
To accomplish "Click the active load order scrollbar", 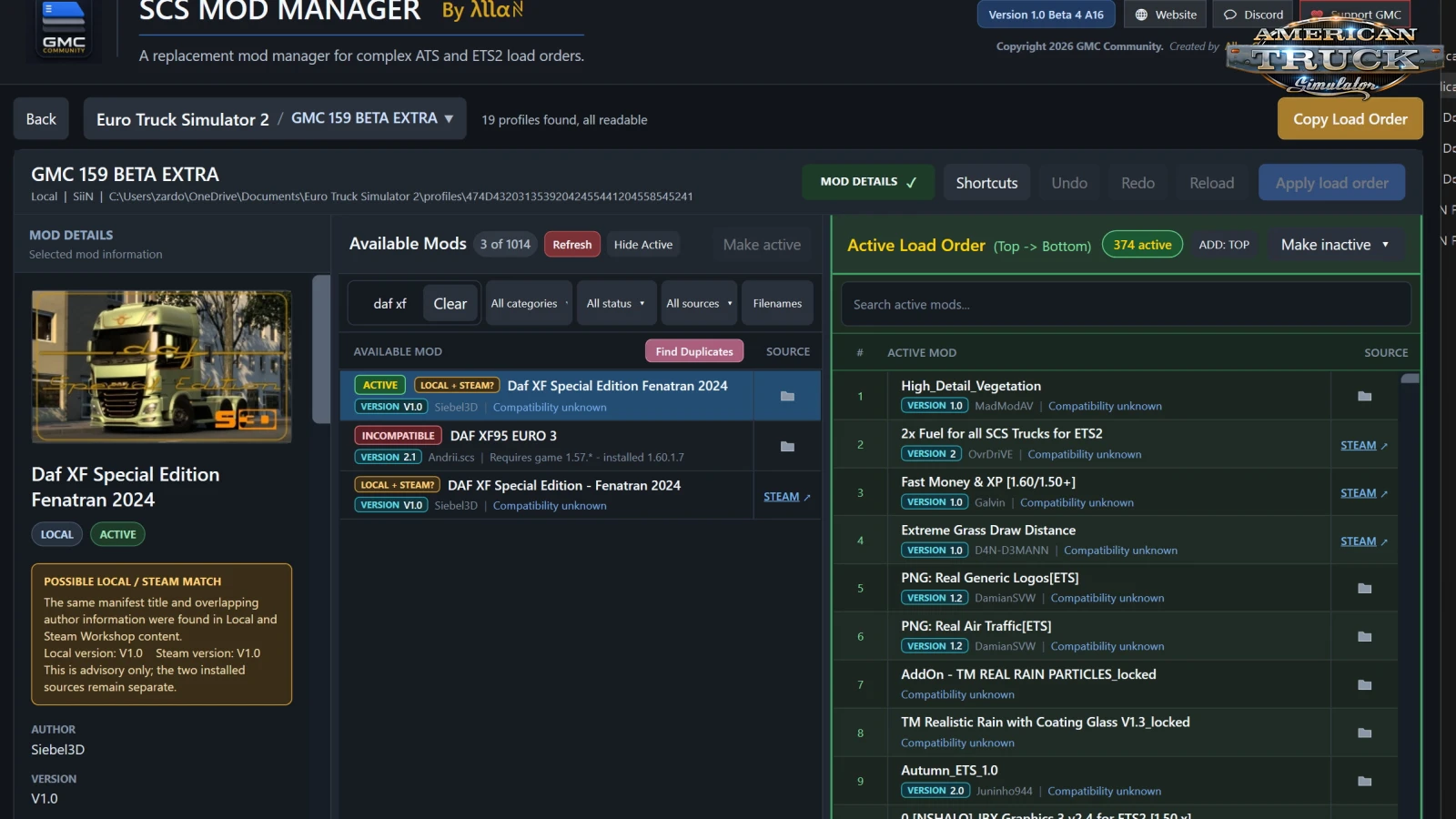I will tap(1410, 379).
